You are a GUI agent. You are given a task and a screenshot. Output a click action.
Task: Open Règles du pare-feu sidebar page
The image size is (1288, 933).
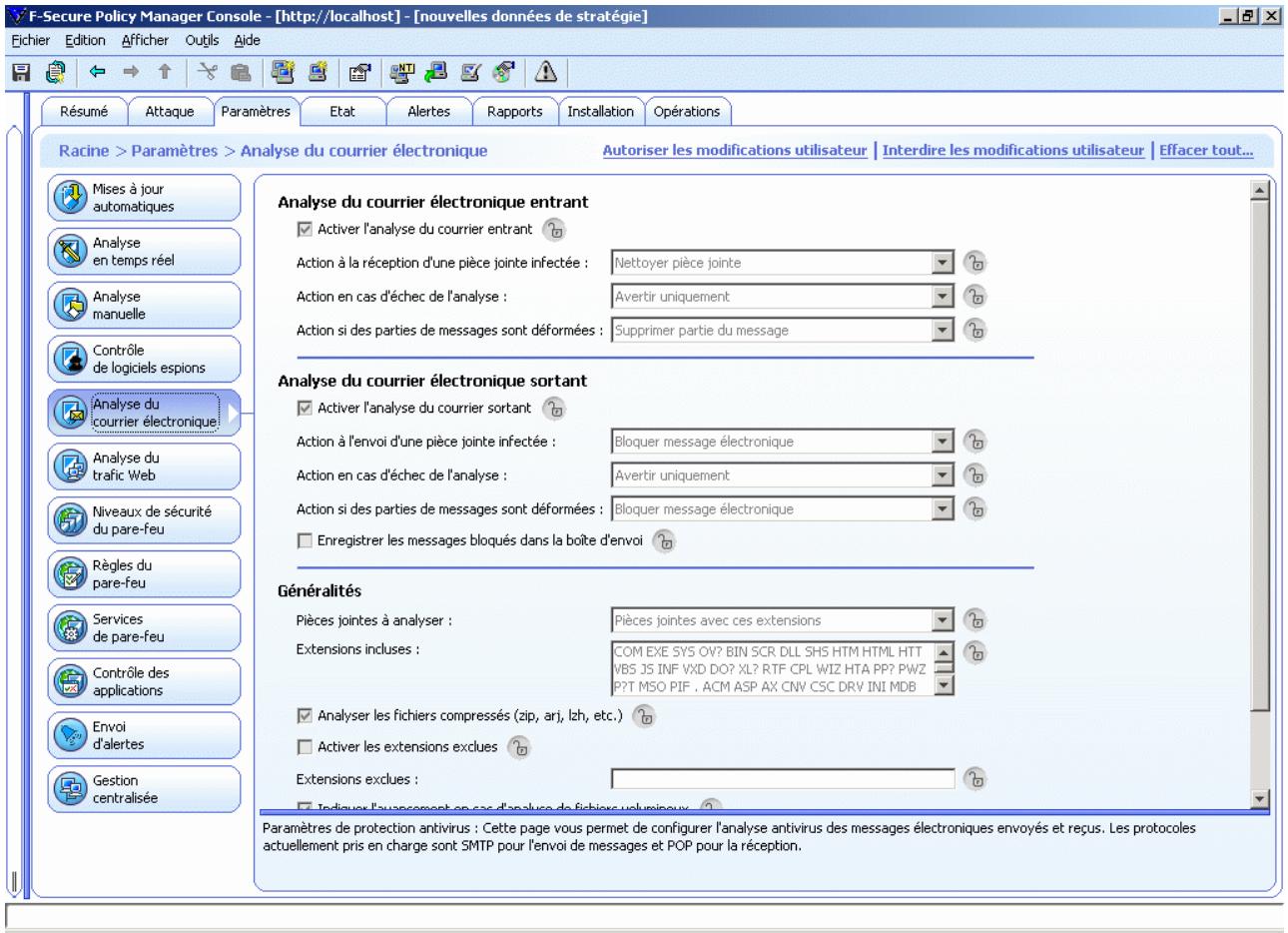(x=145, y=574)
